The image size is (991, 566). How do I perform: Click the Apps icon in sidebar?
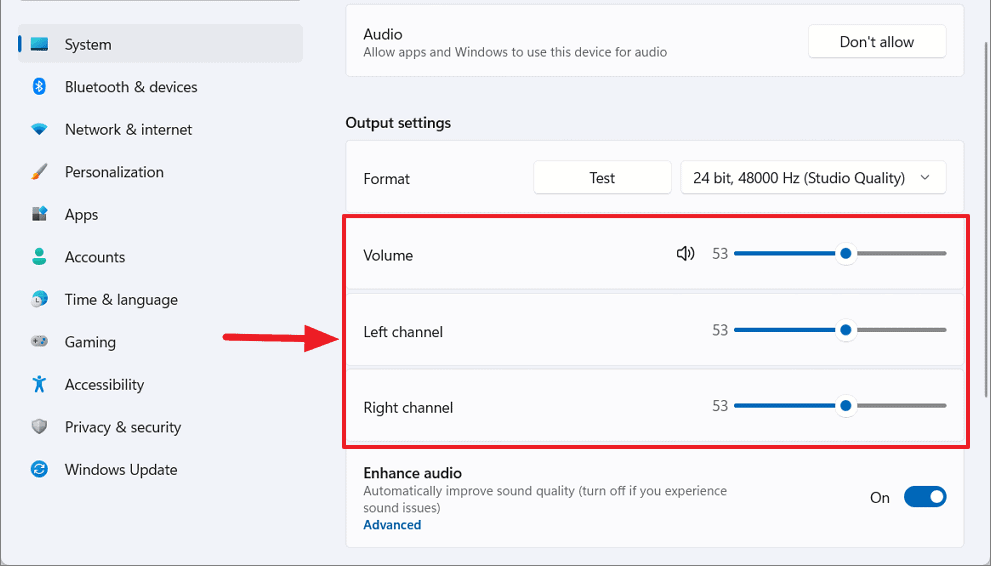coord(40,214)
